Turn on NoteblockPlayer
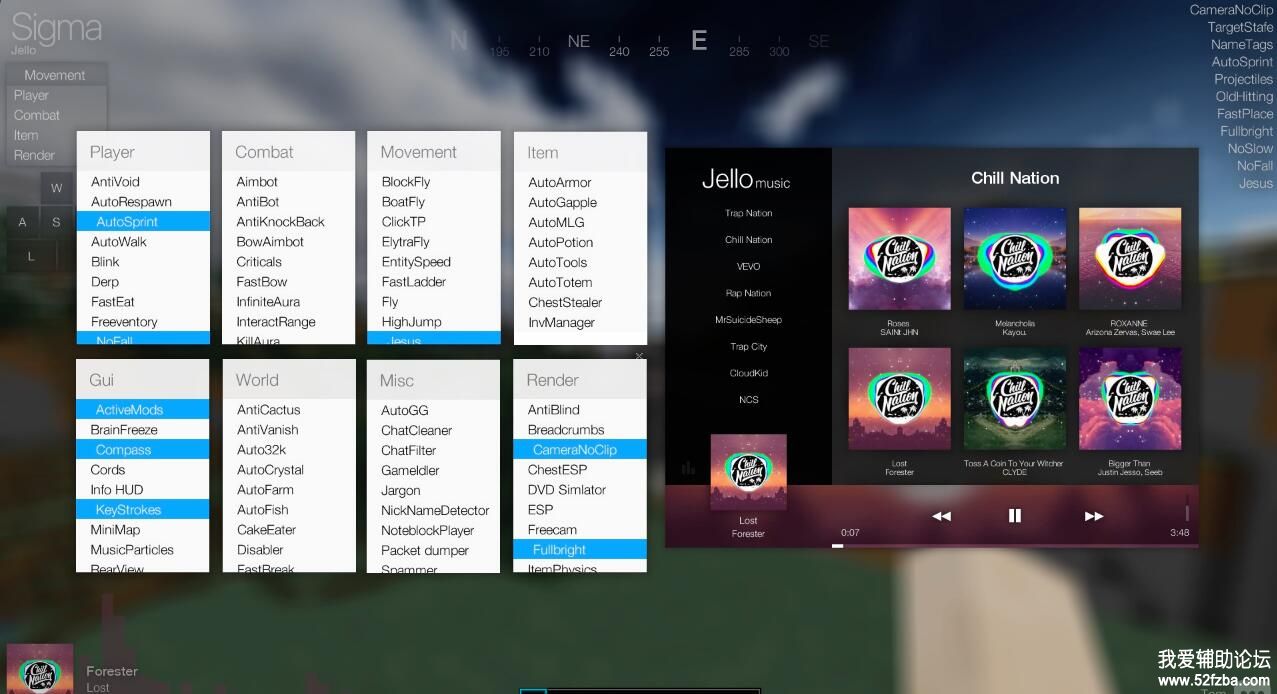This screenshot has width=1277, height=694. (434, 531)
